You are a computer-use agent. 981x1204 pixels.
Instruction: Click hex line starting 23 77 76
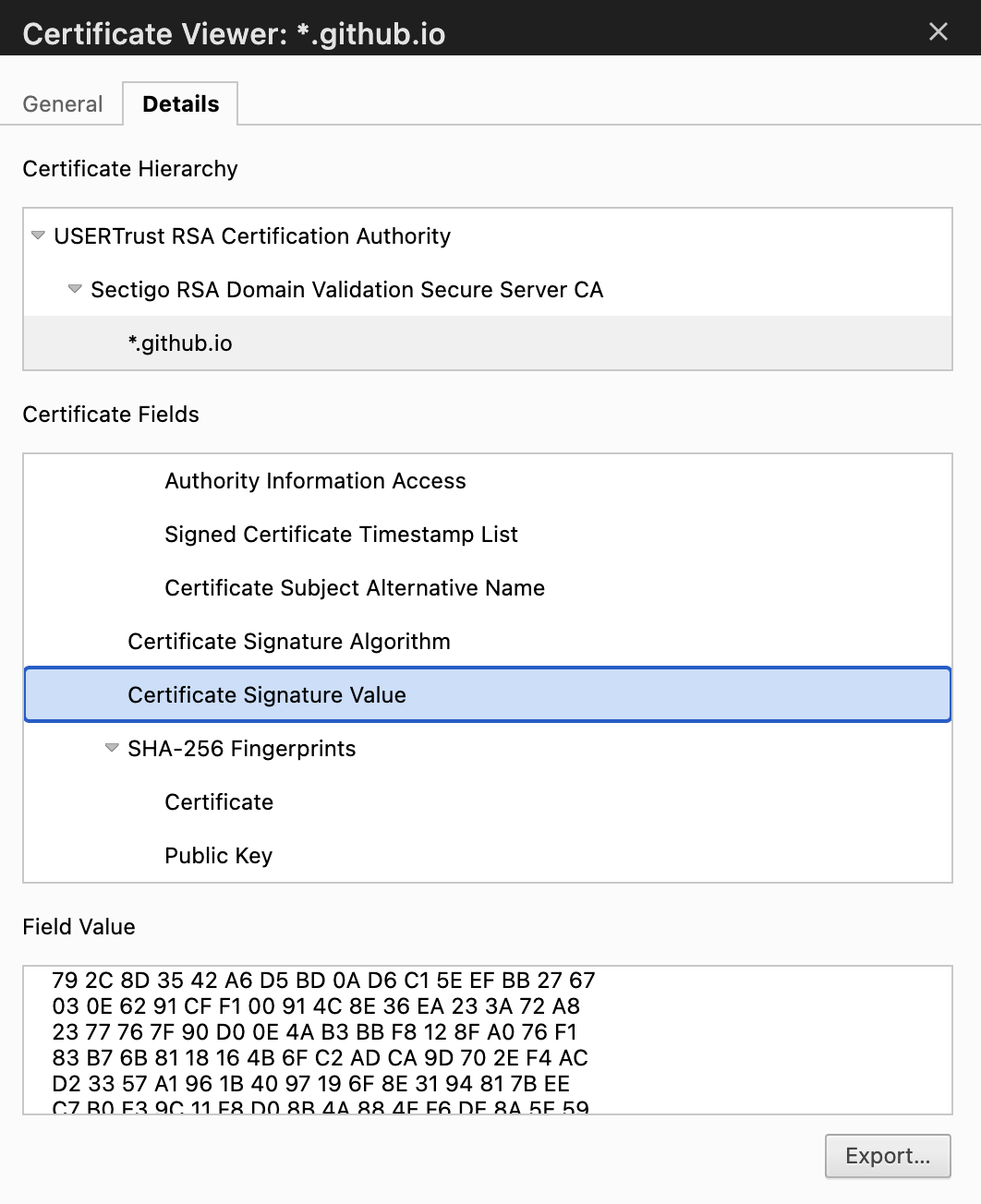tap(315, 1032)
